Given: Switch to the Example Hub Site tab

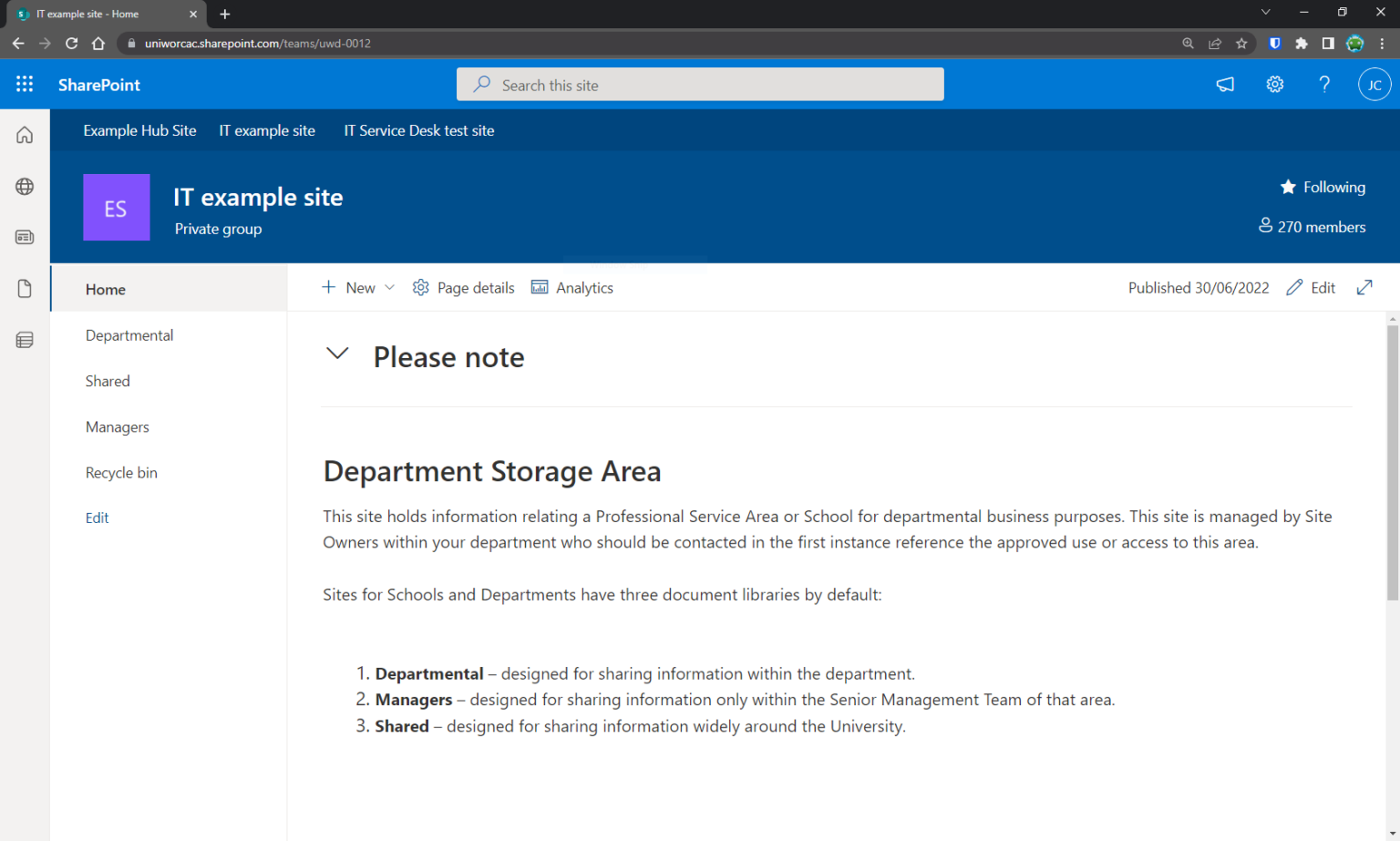Looking at the screenshot, I should (x=139, y=130).
